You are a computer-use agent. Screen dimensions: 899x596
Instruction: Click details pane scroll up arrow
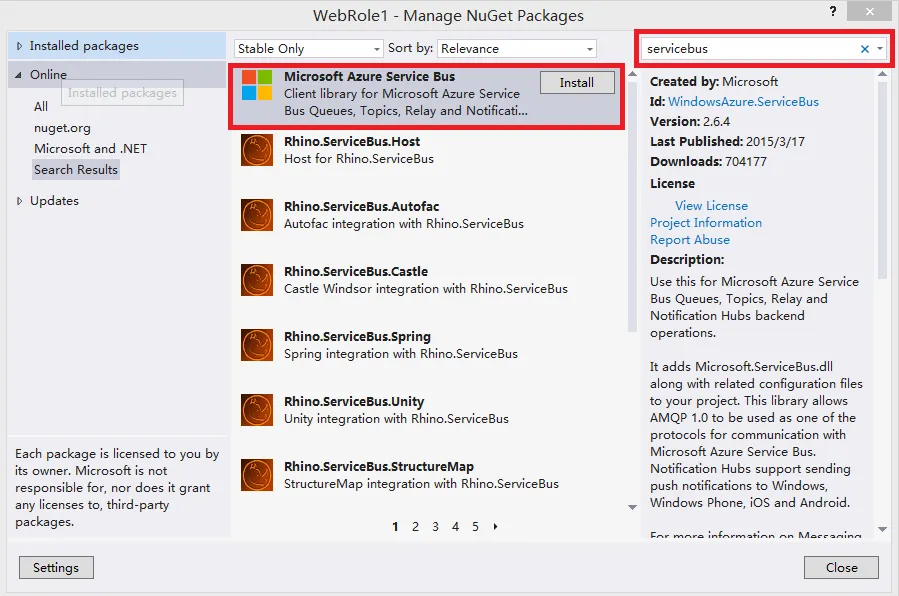(882, 74)
